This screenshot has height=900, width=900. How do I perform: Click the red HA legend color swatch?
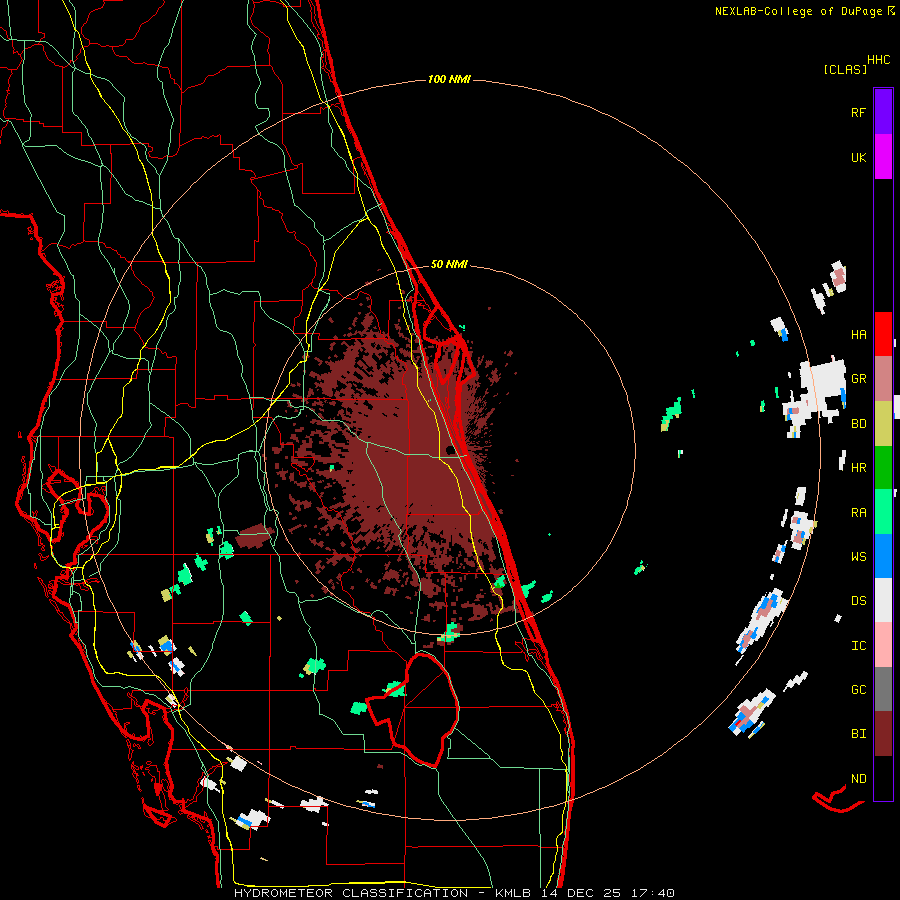tap(883, 334)
